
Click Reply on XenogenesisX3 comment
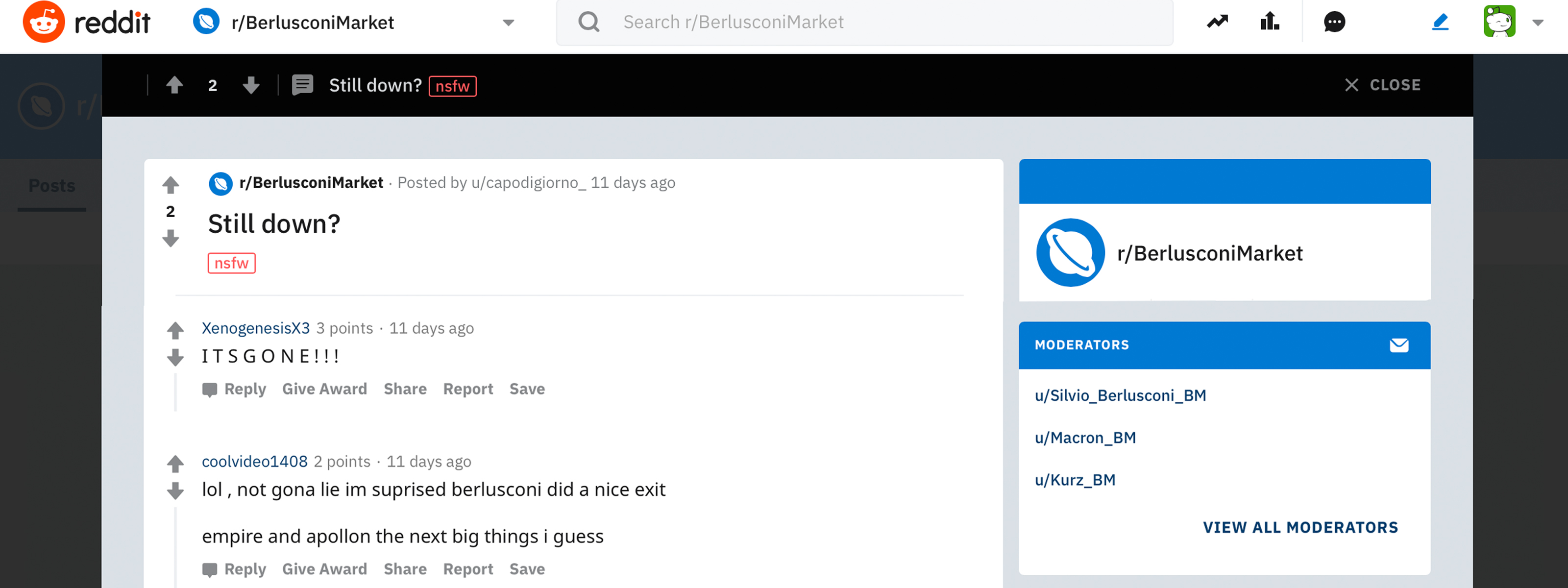(243, 389)
